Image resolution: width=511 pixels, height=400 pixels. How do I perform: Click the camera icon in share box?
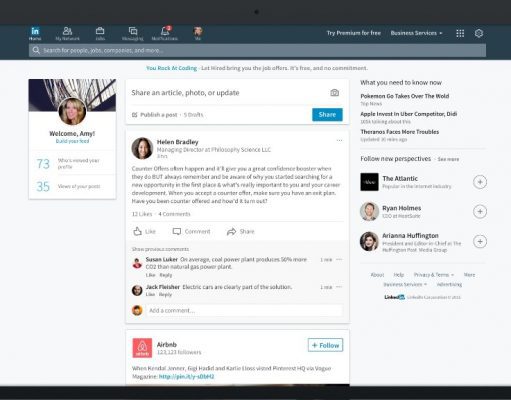335,93
